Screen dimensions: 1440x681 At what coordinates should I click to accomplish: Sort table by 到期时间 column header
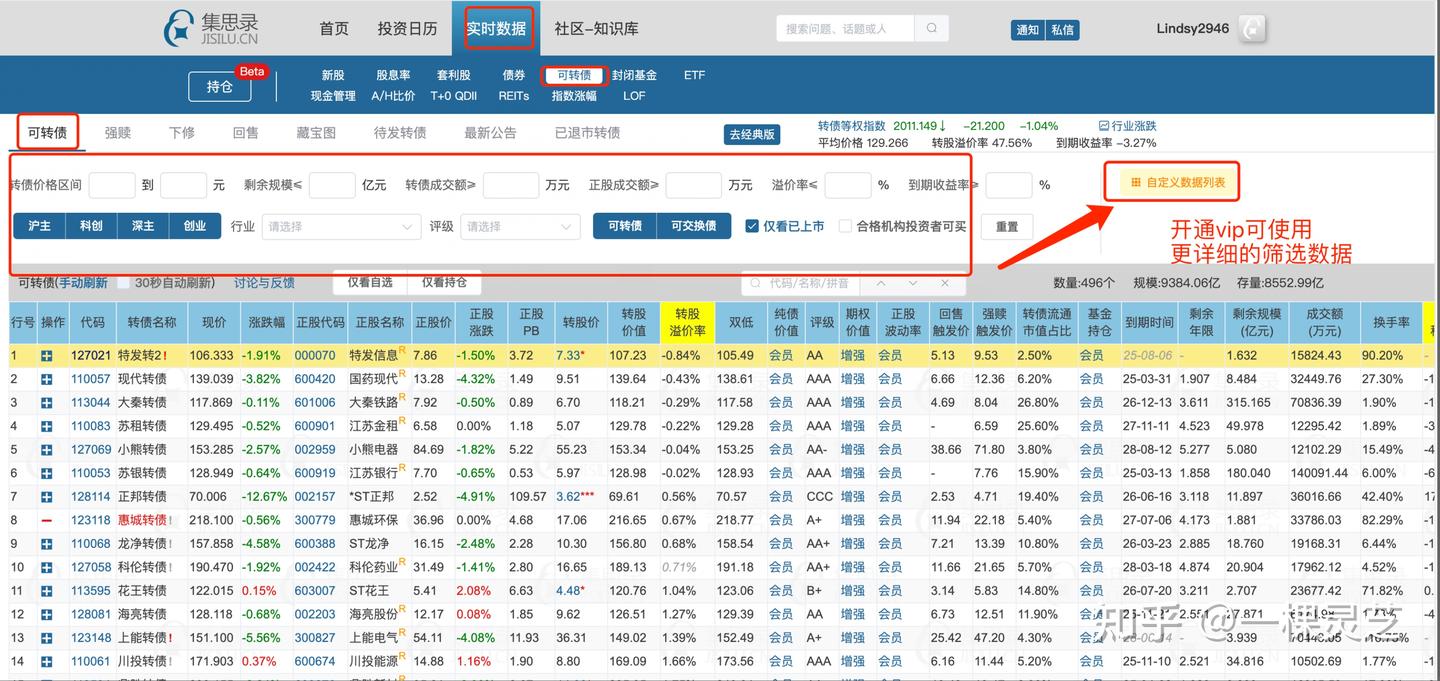click(1149, 323)
